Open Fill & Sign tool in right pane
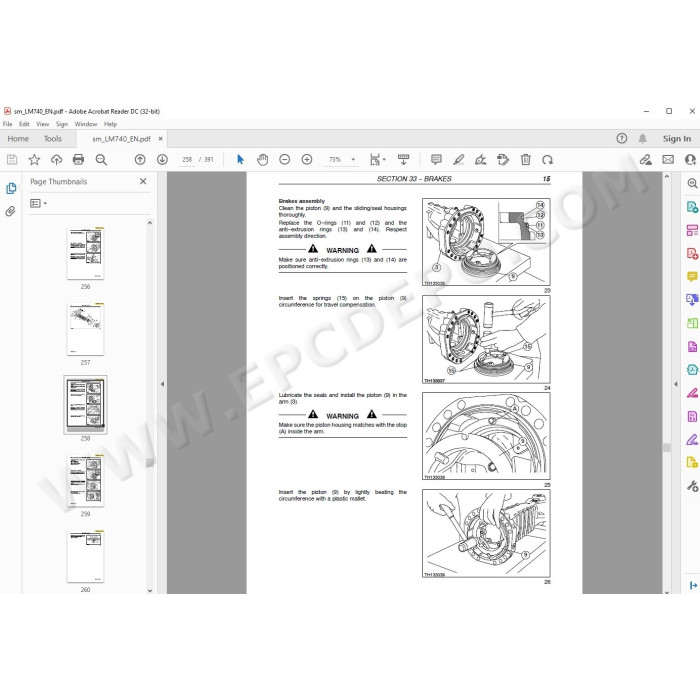The height and width of the screenshot is (700, 700). [x=692, y=440]
